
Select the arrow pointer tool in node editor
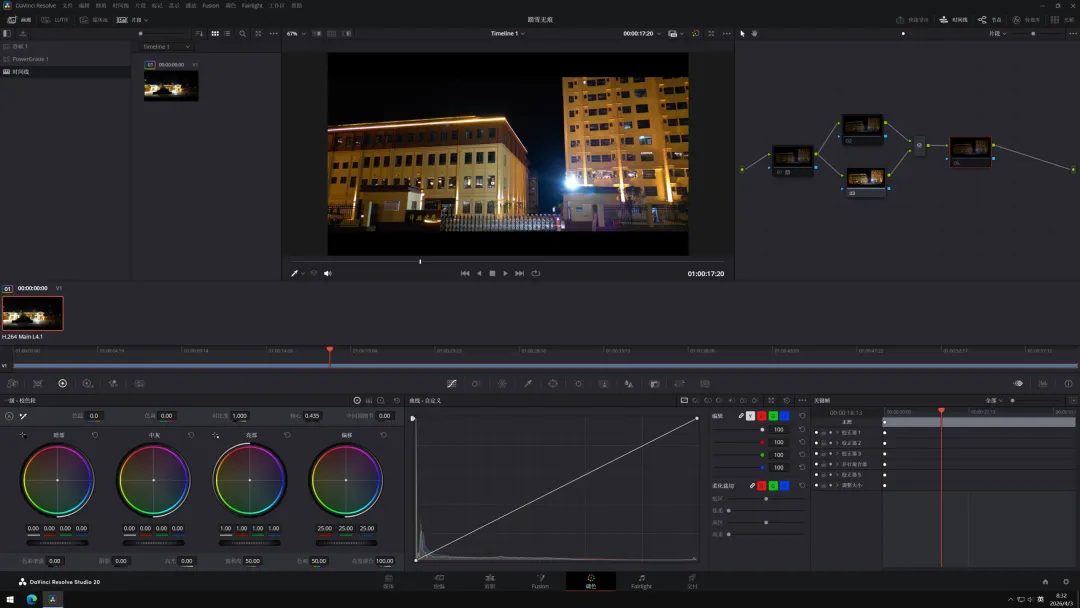742,33
